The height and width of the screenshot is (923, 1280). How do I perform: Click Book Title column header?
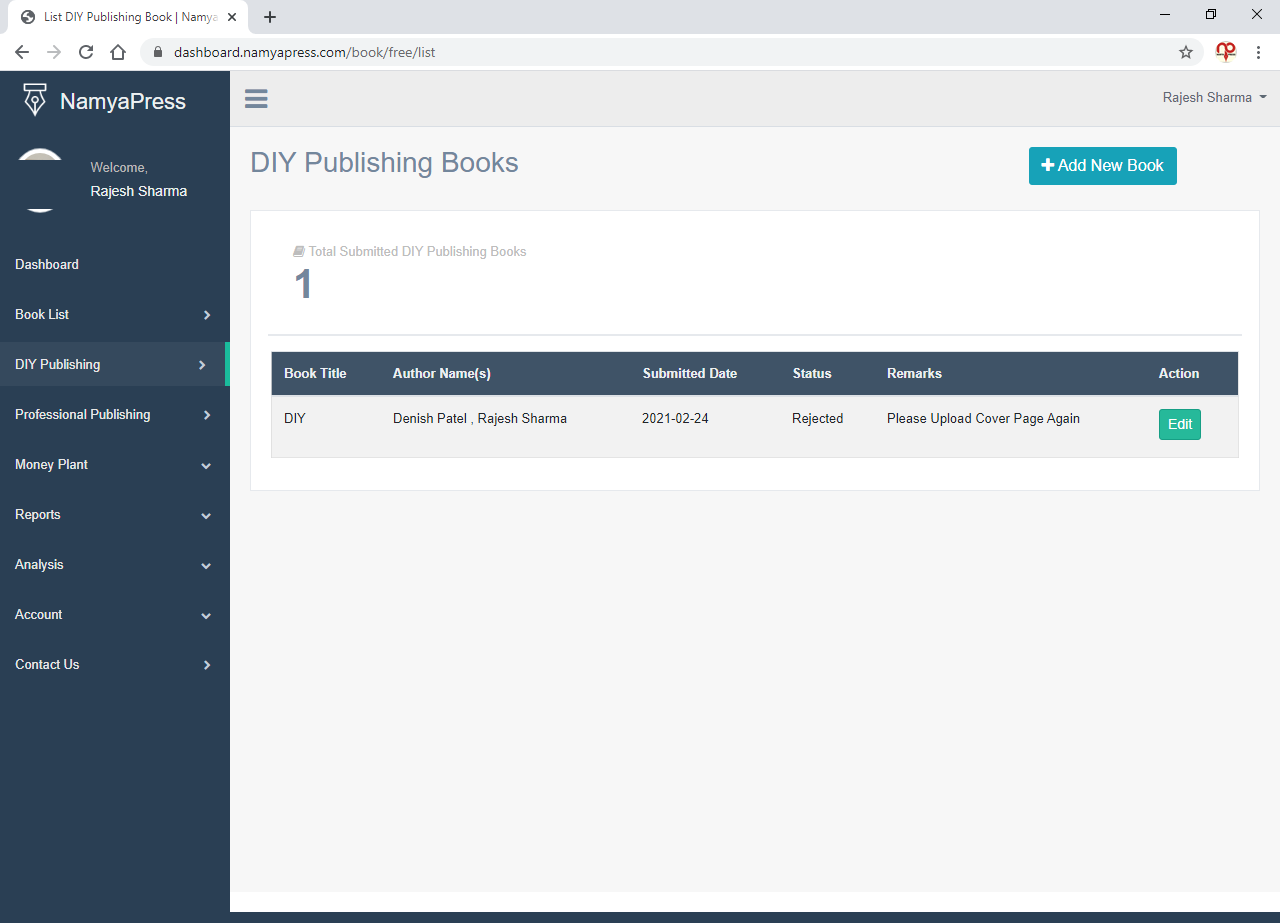[315, 373]
